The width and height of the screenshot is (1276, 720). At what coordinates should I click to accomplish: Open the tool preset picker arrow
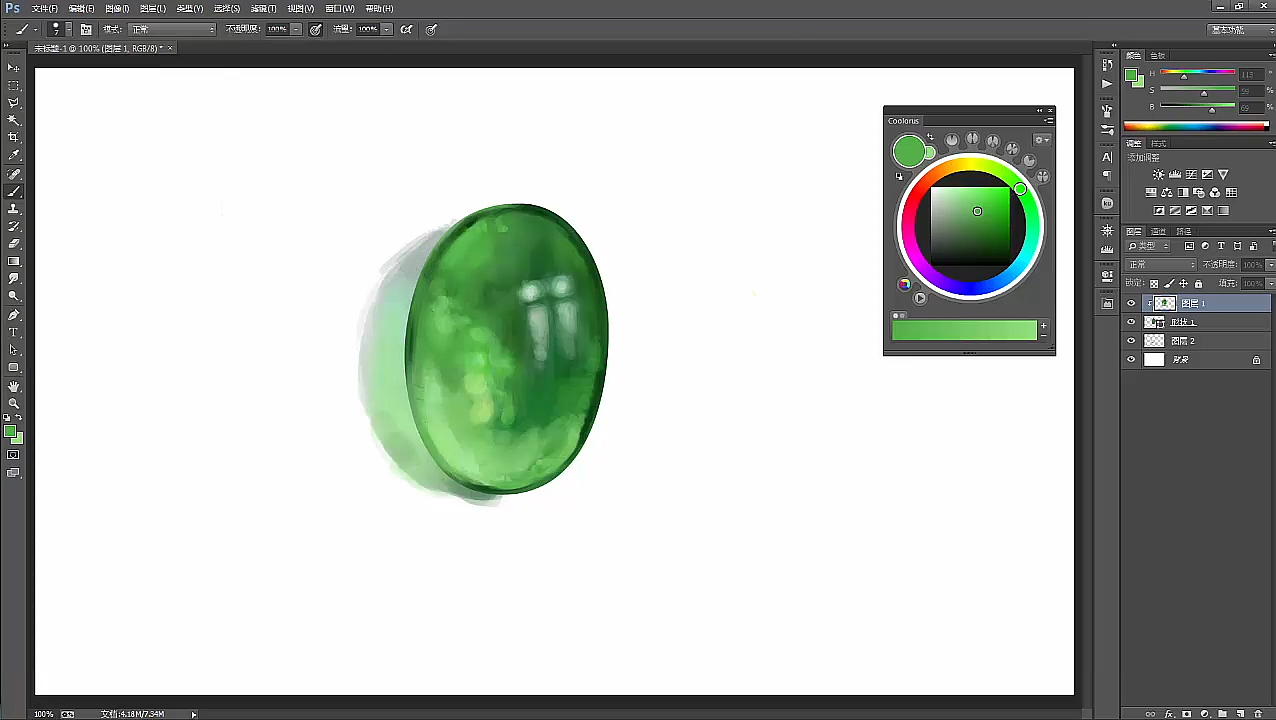coord(36,29)
